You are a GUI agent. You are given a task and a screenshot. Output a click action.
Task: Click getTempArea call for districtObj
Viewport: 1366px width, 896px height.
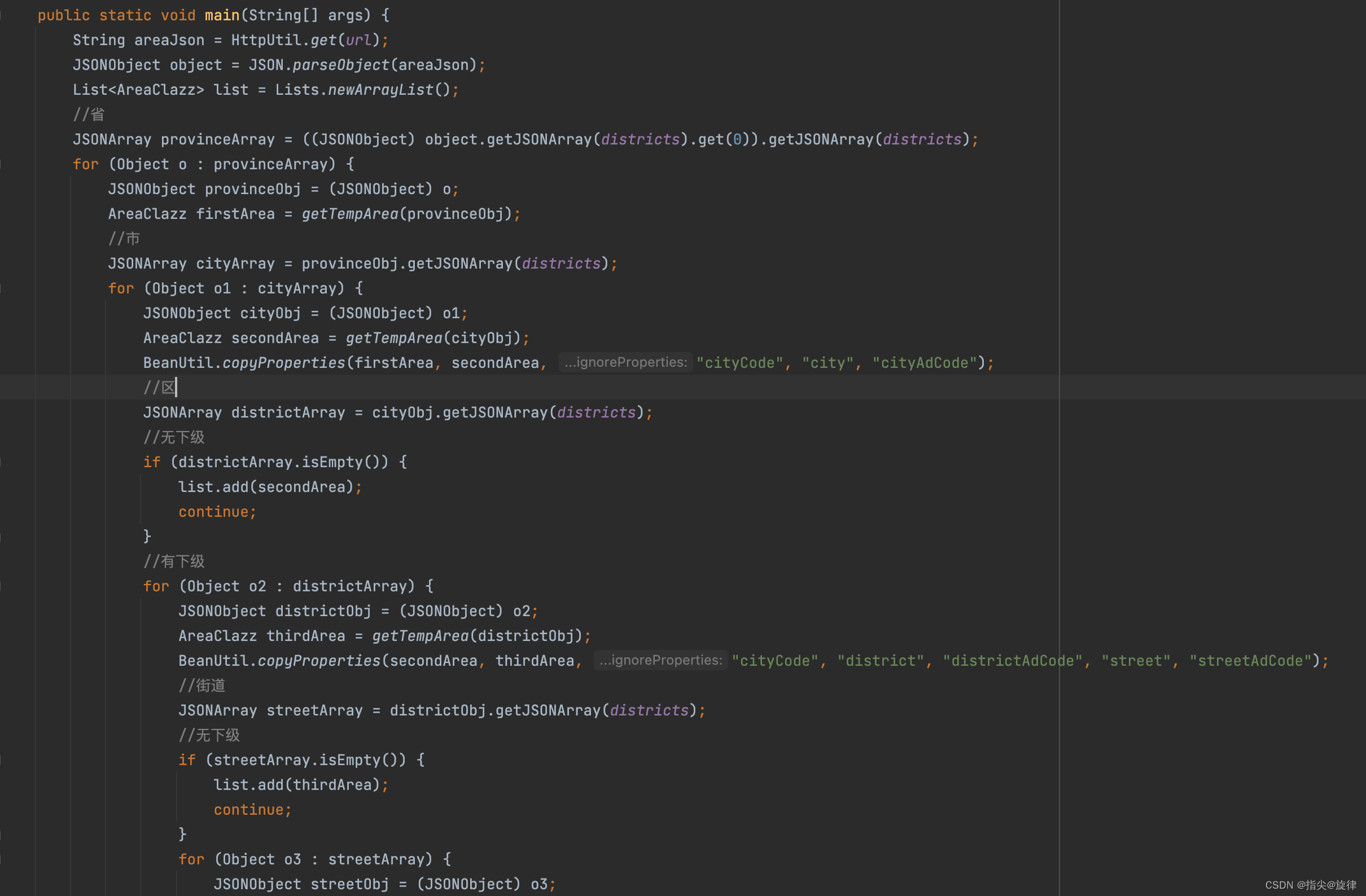pyautogui.click(x=420, y=636)
